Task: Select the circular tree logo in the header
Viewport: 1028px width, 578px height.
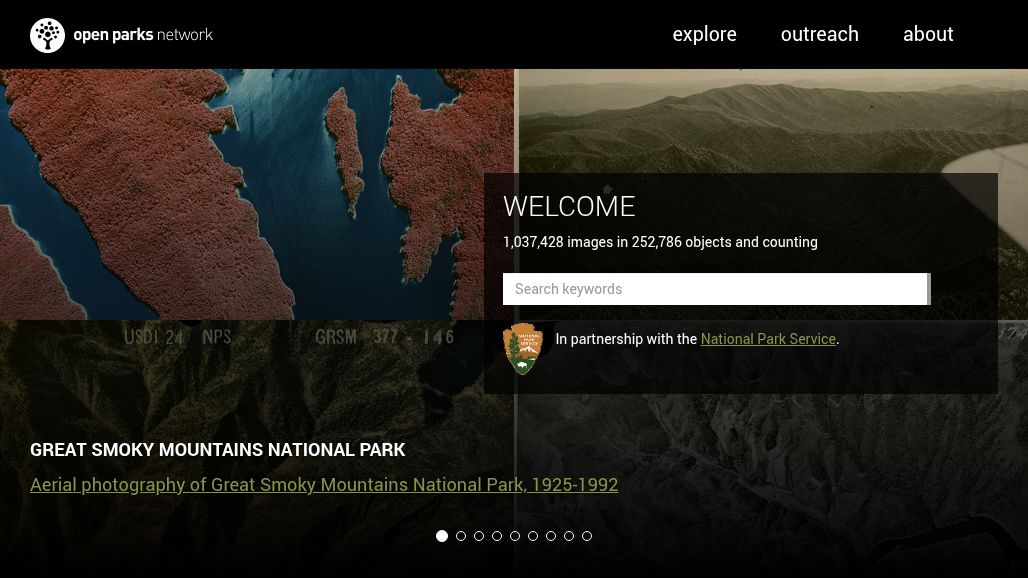Action: [x=47, y=34]
